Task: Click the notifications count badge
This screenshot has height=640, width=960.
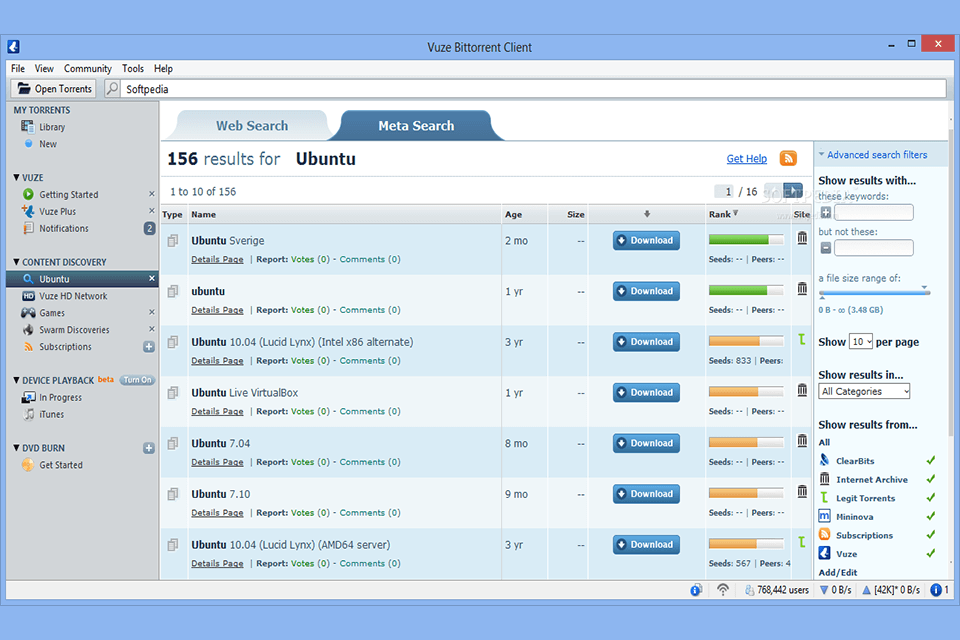Action: pyautogui.click(x=149, y=228)
